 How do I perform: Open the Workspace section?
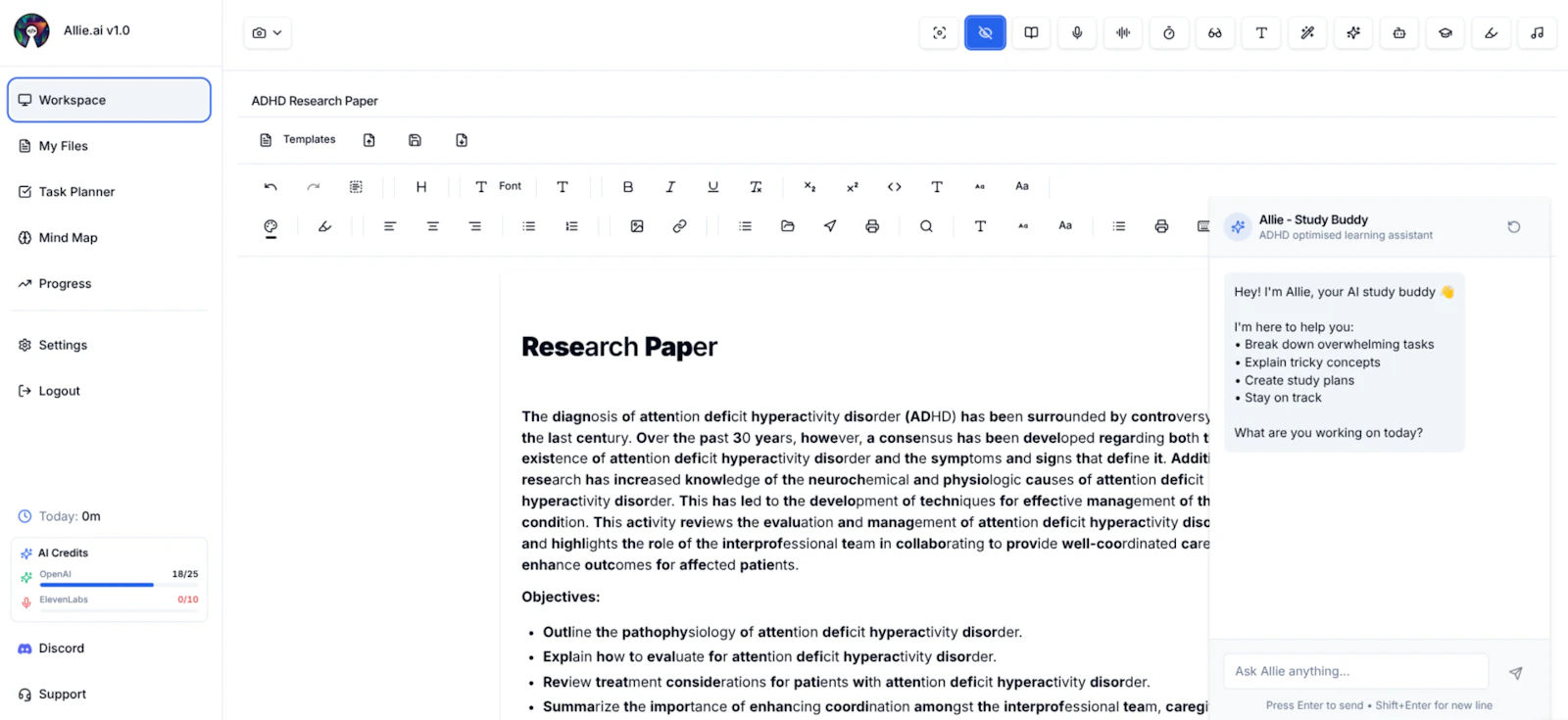(x=109, y=100)
